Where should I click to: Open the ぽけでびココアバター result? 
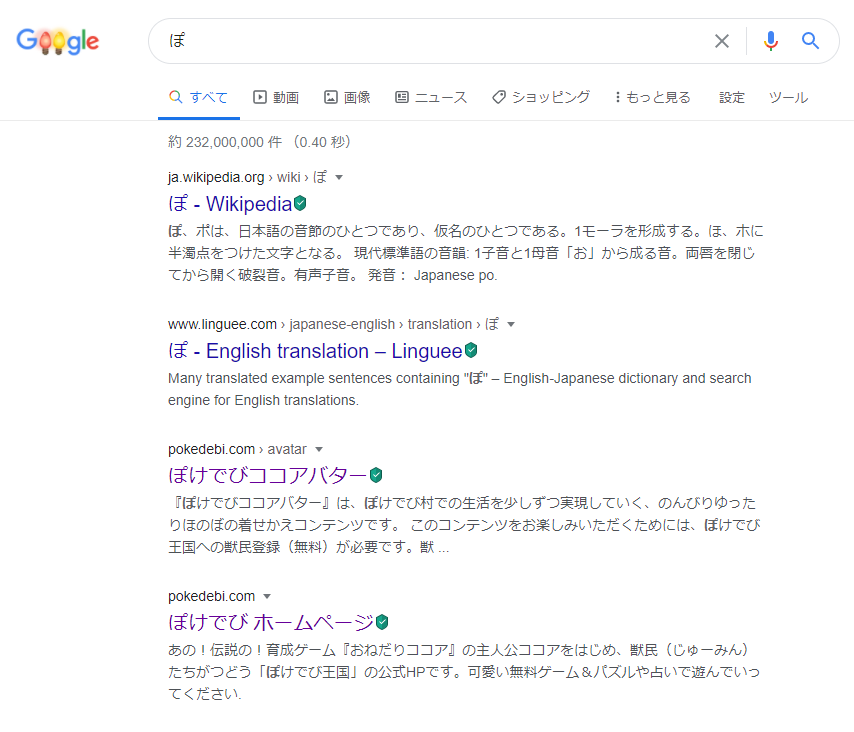[268, 475]
